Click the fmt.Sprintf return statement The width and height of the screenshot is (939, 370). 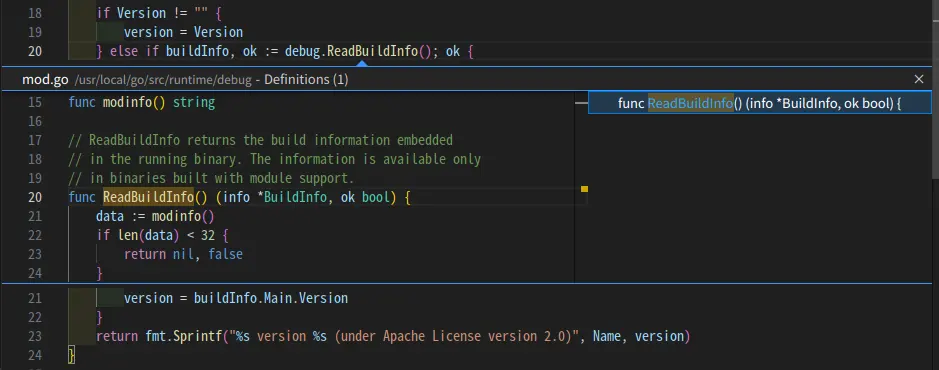tap(393, 336)
